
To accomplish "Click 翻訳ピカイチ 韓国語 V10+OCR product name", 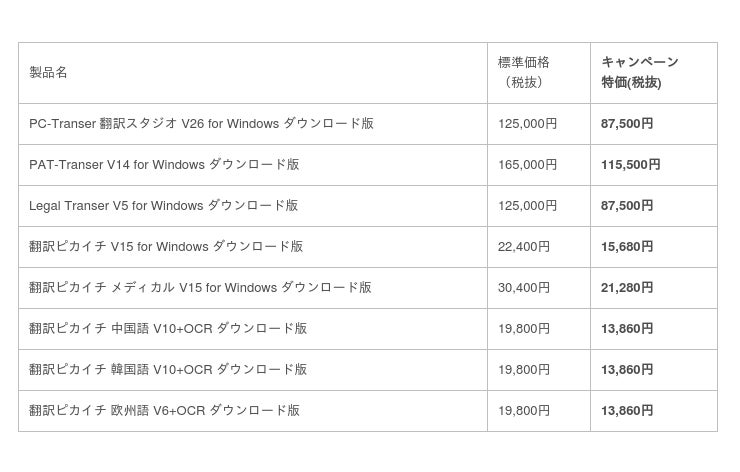I will coord(168,370).
